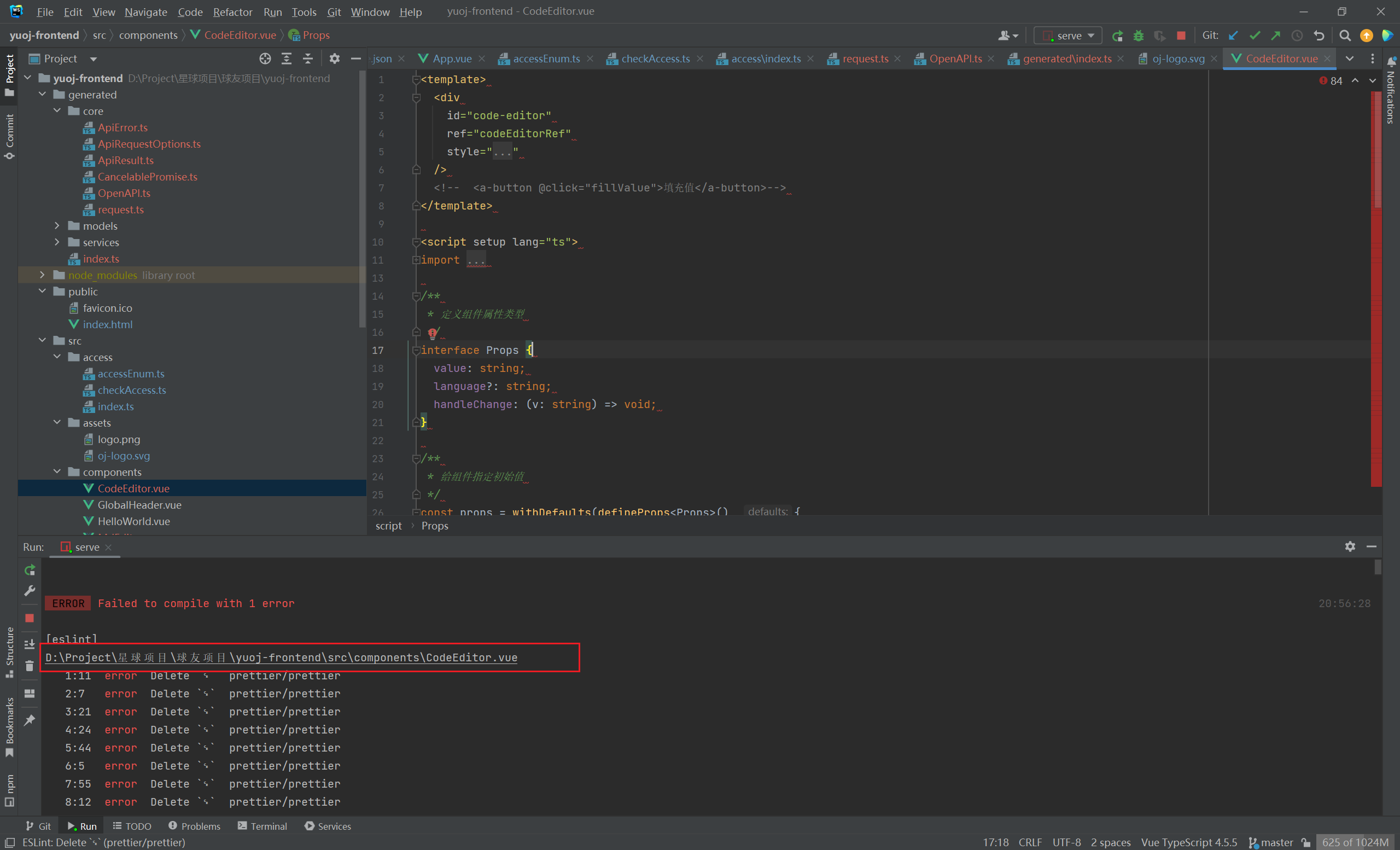Open Search Everywhere magnifier
This screenshot has width=1400, height=850.
(1344, 36)
